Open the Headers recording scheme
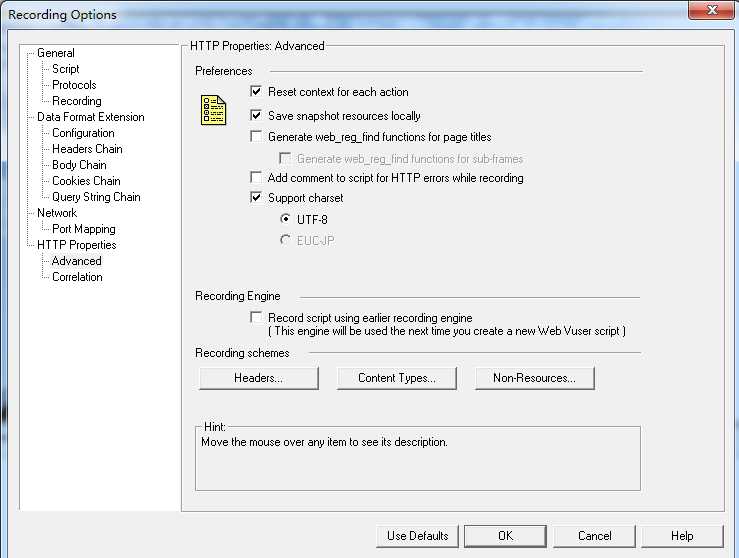 coord(259,378)
